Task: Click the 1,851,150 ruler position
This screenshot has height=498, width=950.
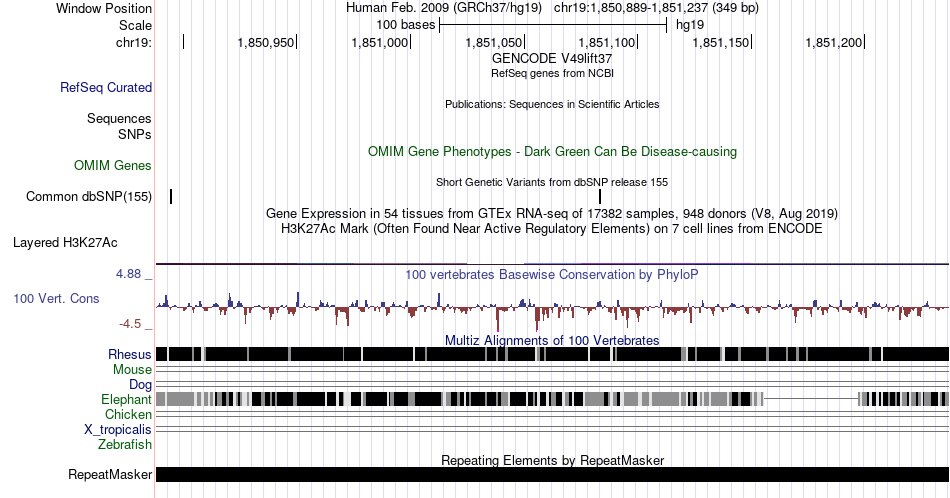Action: [720, 42]
